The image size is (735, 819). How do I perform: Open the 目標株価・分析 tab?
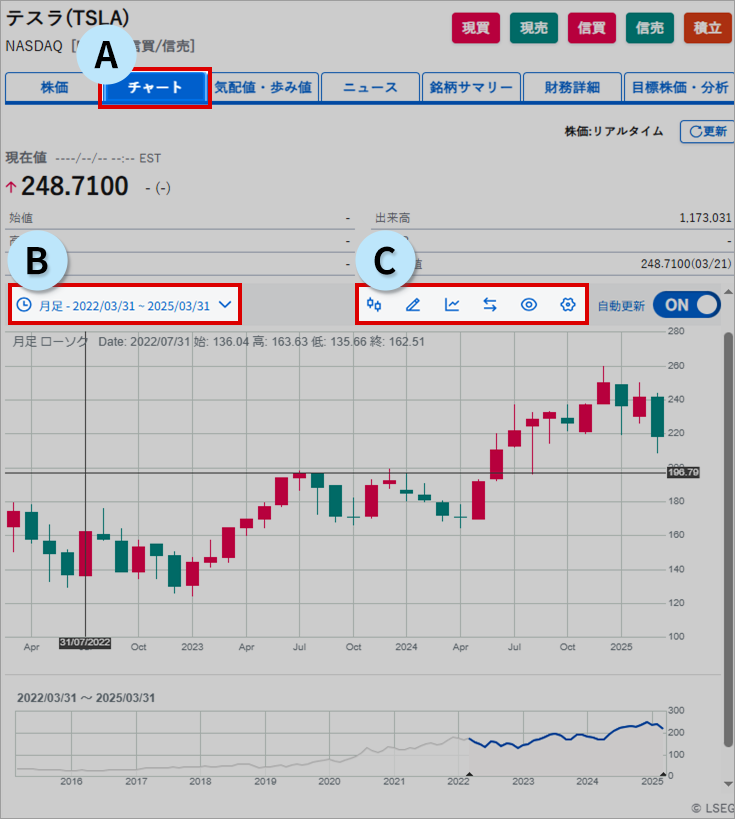(x=680, y=87)
